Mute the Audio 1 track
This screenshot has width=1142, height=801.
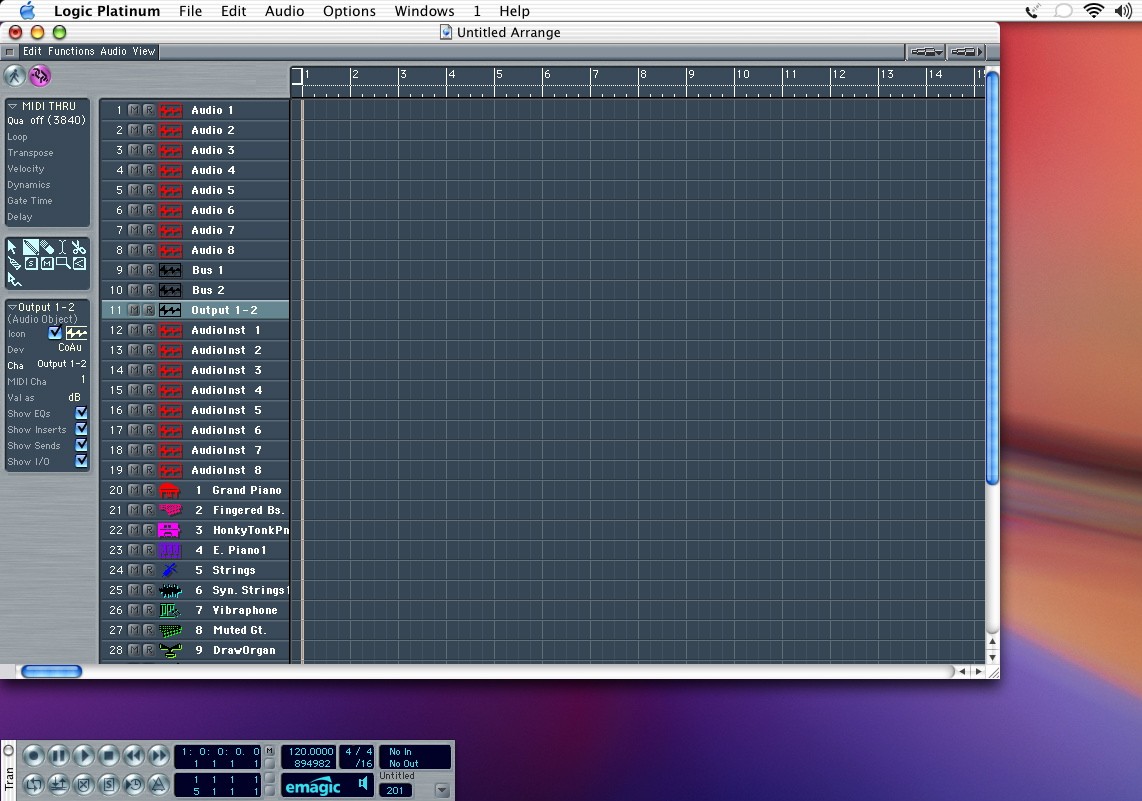click(x=134, y=110)
